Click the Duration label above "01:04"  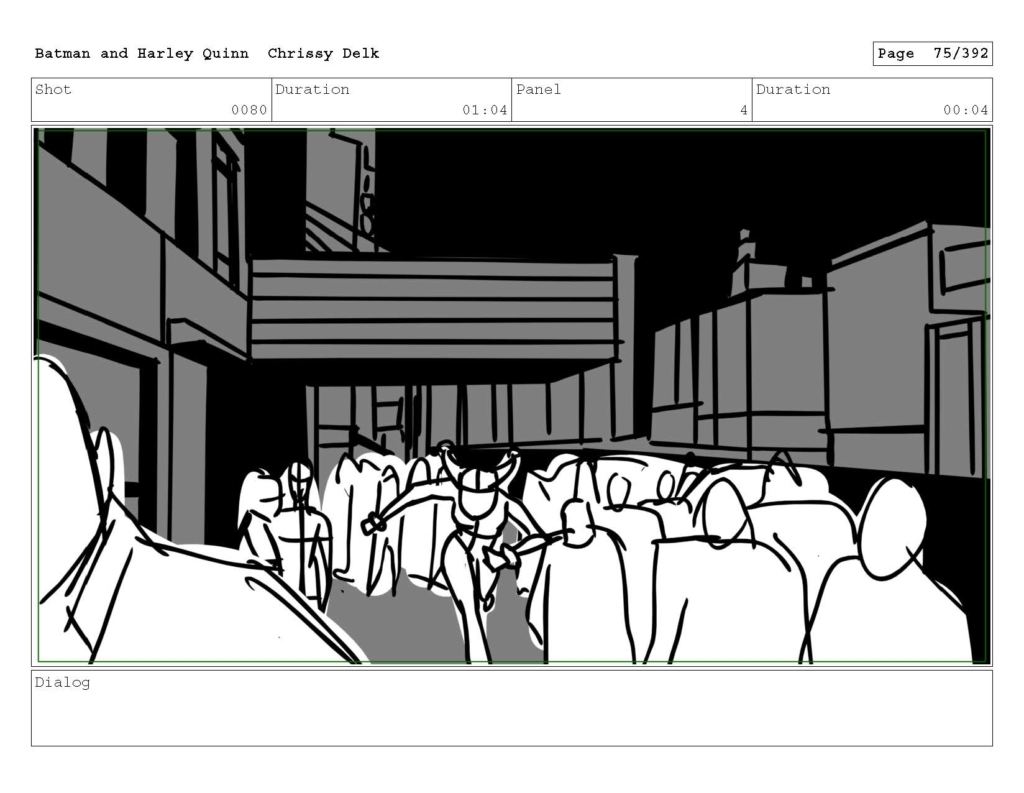[x=312, y=89]
